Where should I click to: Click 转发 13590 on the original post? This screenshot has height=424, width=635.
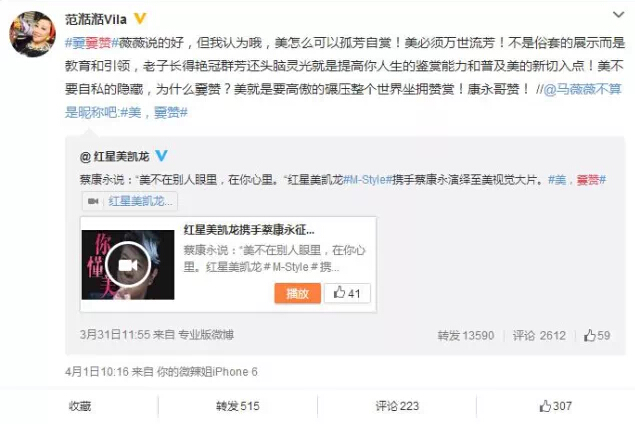click(466, 336)
